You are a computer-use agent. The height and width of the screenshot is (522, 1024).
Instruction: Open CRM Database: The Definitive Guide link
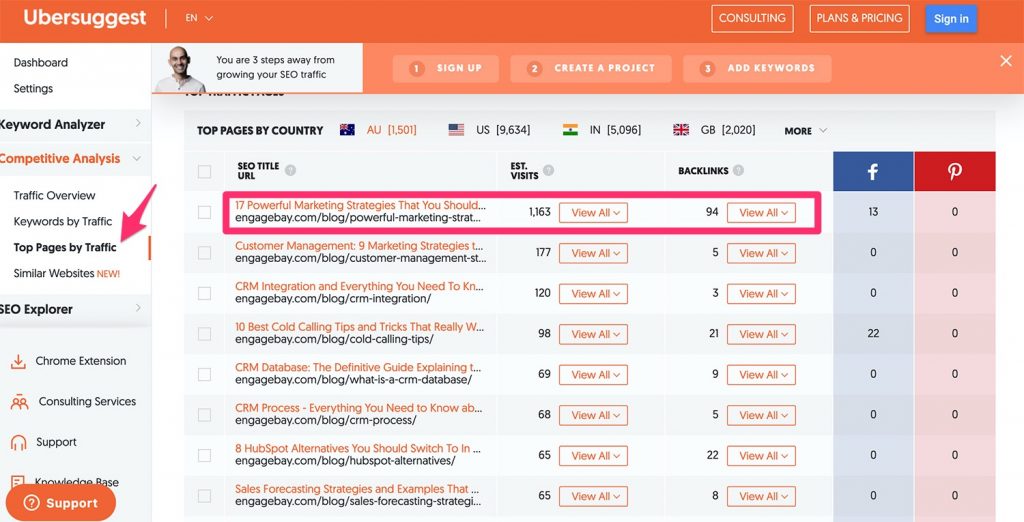(x=358, y=367)
